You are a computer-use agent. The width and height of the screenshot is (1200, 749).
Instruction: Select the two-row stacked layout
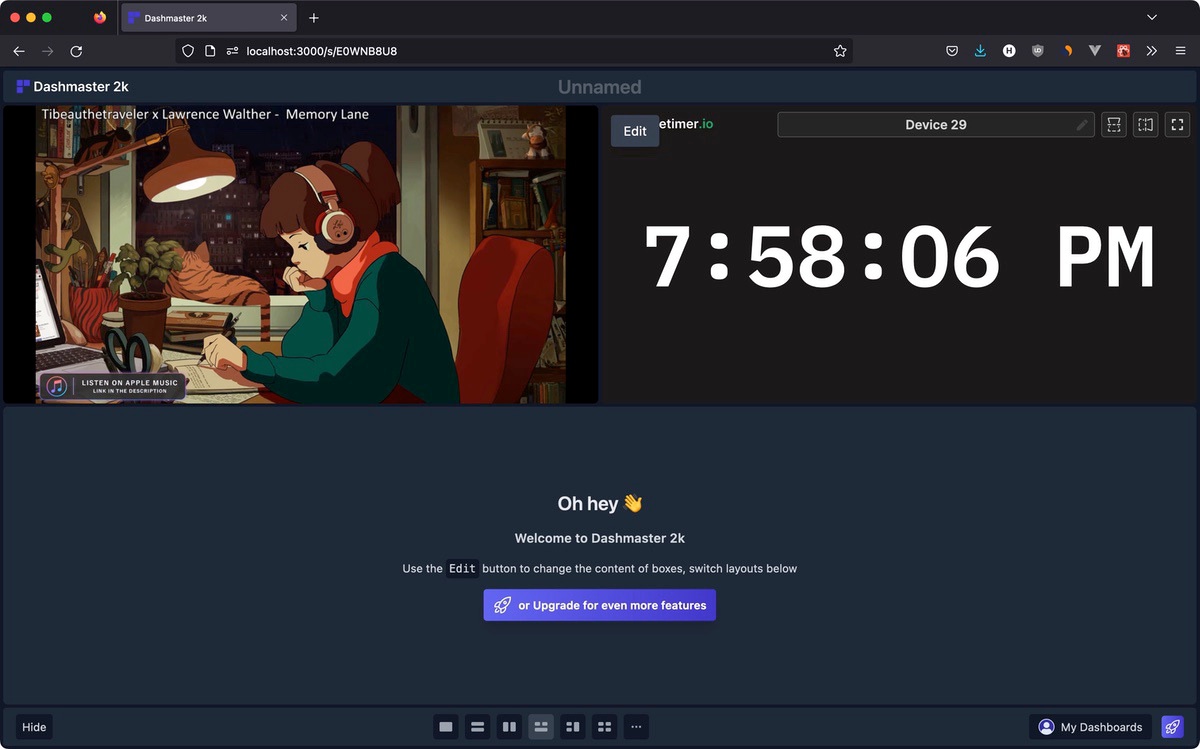click(x=477, y=726)
